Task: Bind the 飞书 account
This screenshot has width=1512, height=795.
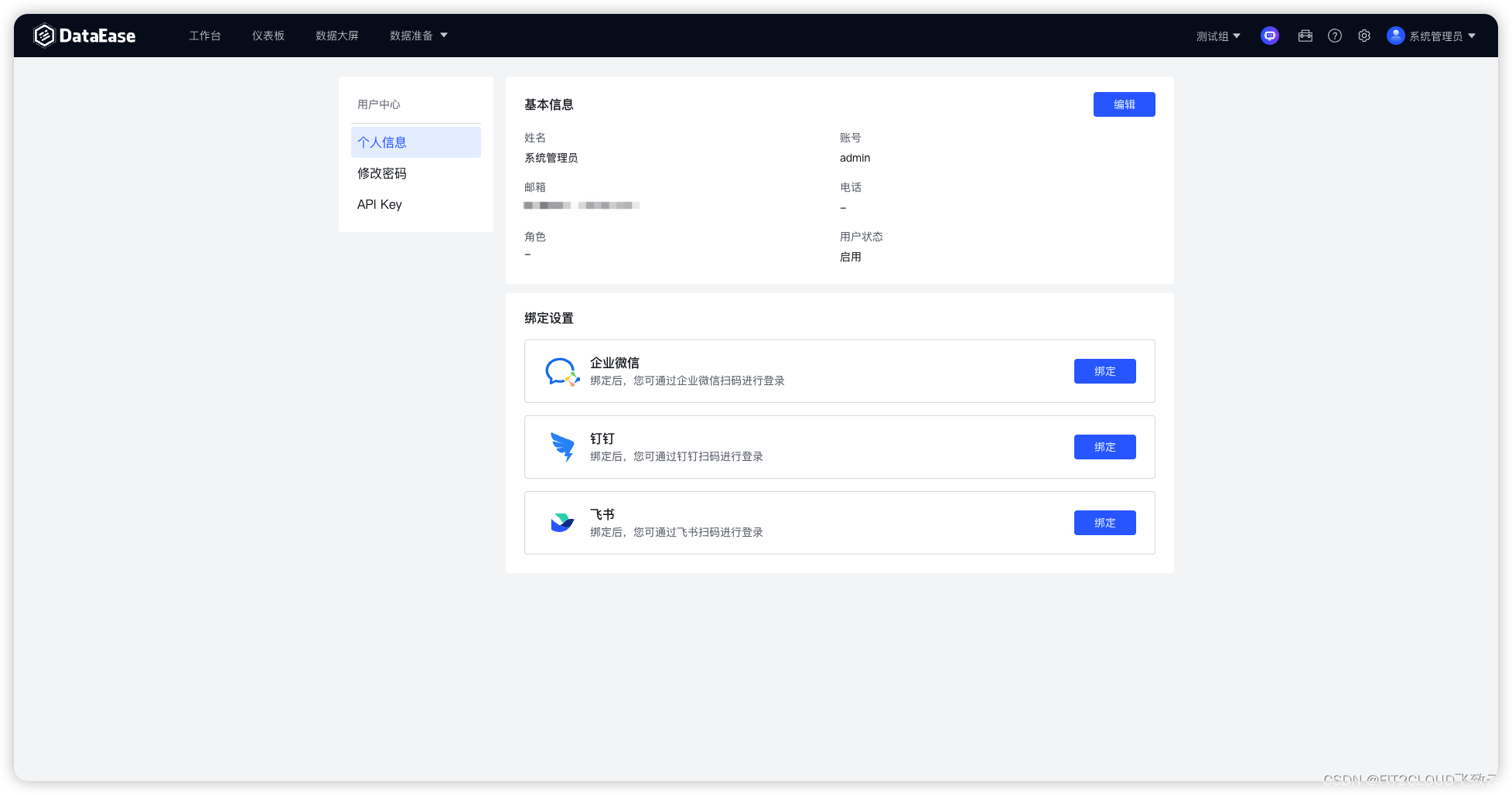Action: (x=1104, y=523)
